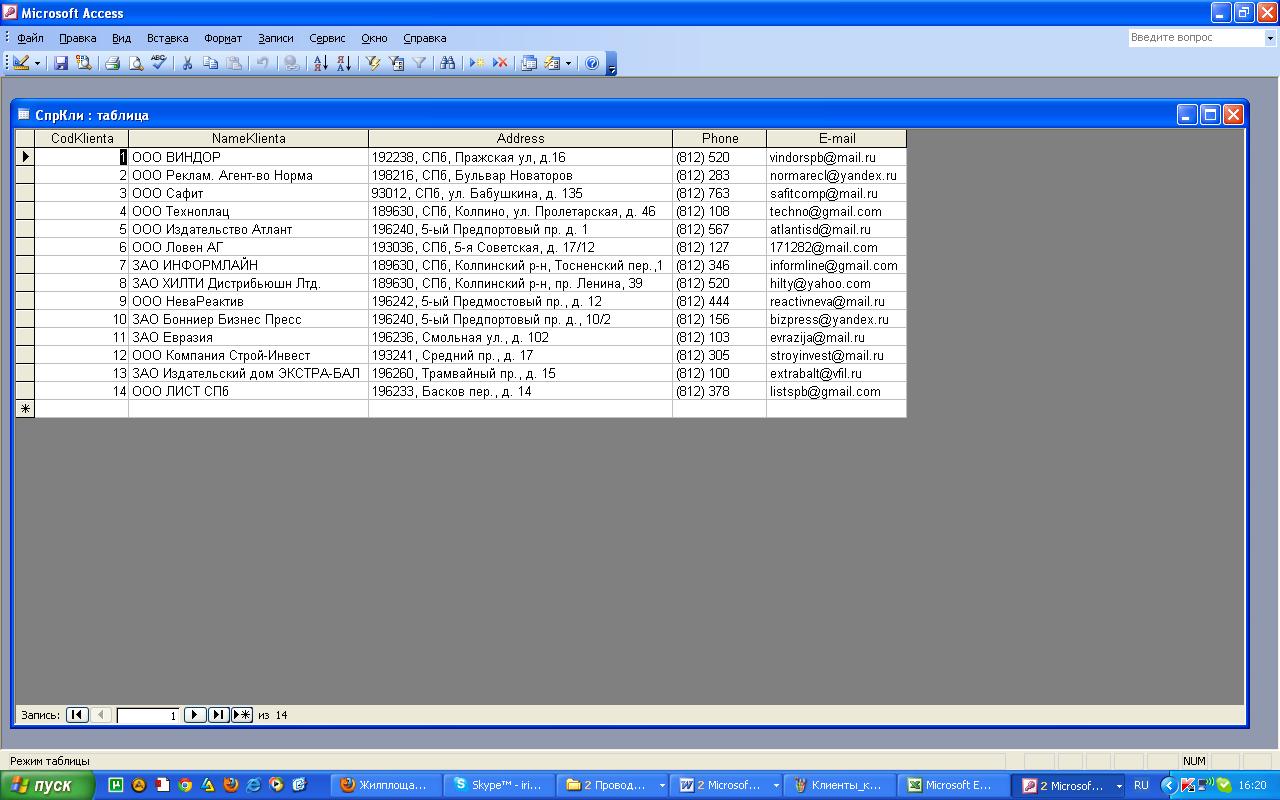
Task: Open Microsoft Access Help icon
Action: point(592,63)
